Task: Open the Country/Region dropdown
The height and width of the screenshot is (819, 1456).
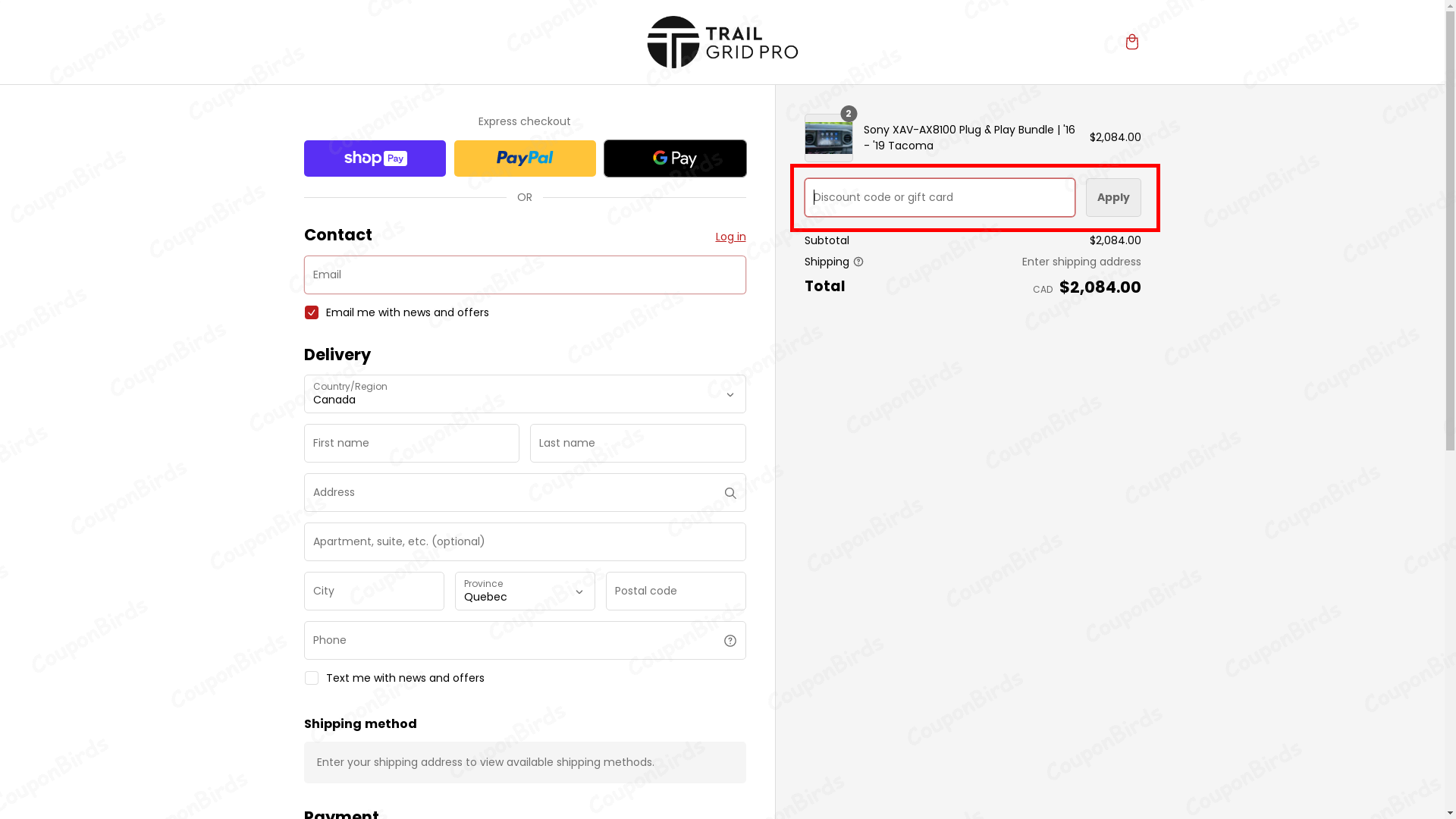Action: (x=525, y=394)
